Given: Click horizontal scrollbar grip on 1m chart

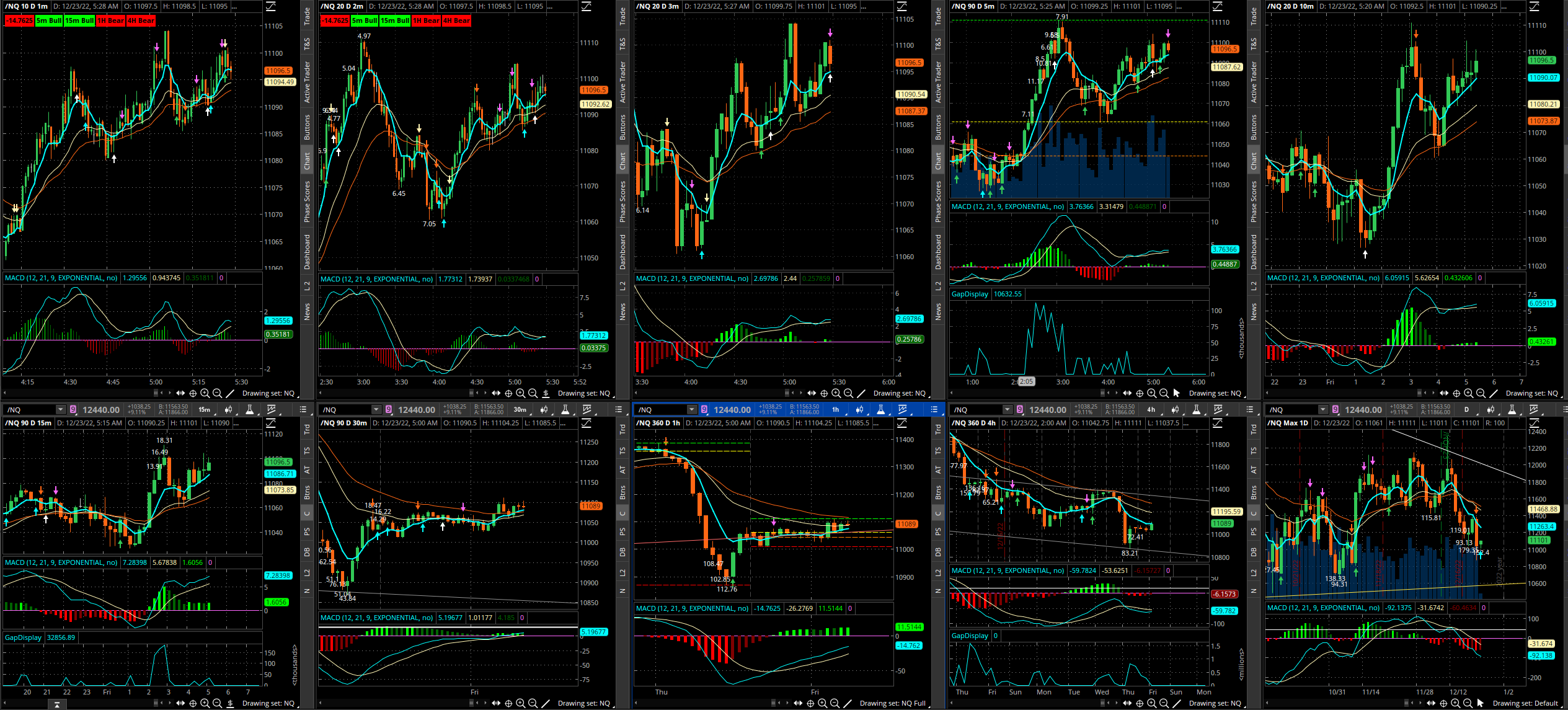Looking at the screenshot, I should click(157, 393).
